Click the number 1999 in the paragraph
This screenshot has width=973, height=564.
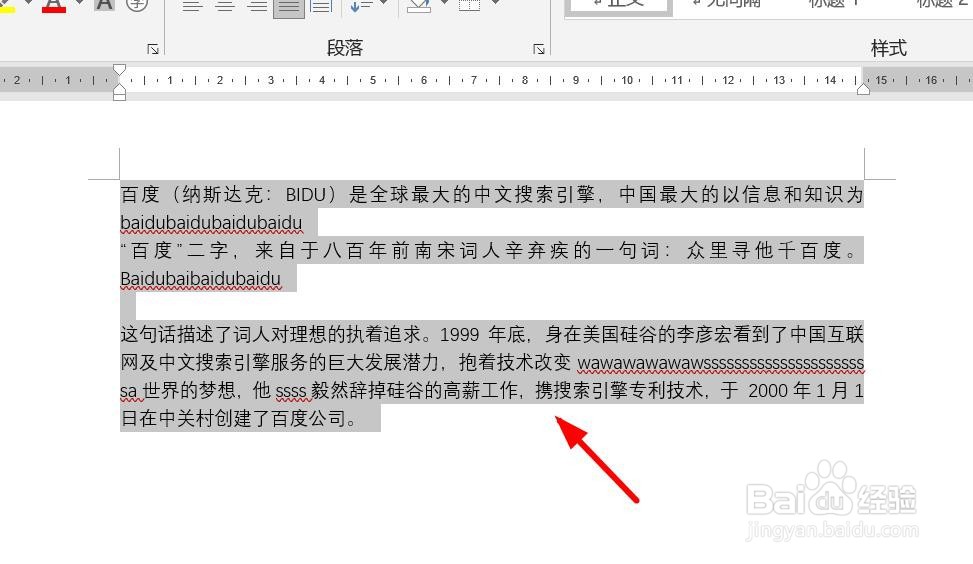459,335
